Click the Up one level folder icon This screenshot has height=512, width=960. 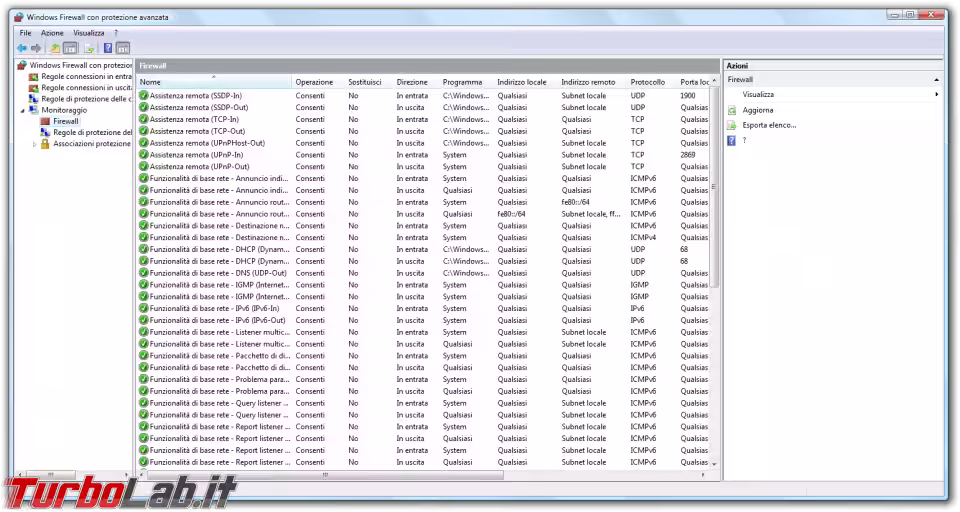point(56,47)
